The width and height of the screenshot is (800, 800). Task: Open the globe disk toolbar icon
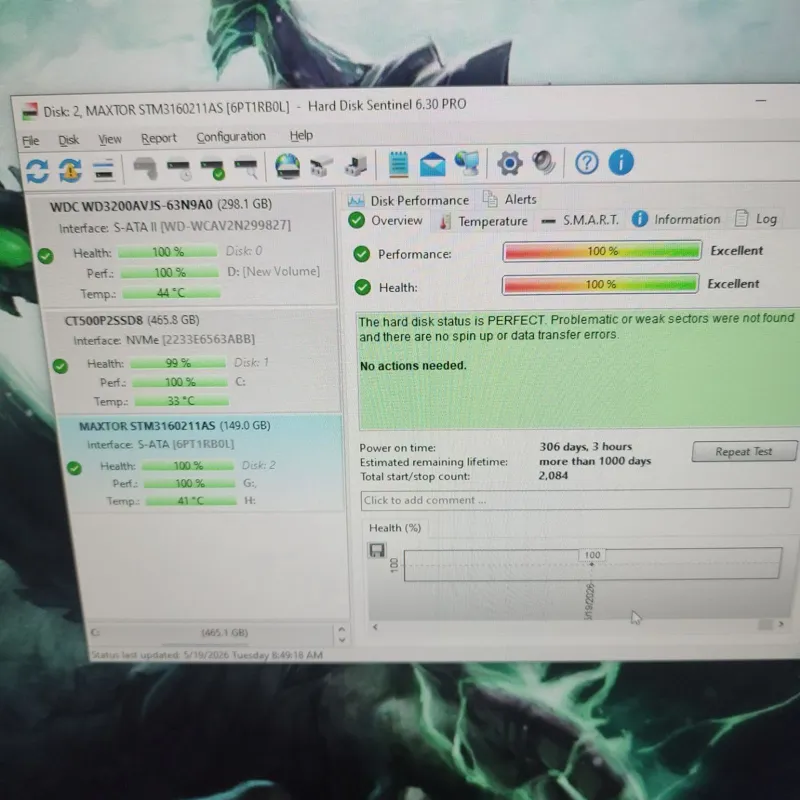click(x=287, y=166)
